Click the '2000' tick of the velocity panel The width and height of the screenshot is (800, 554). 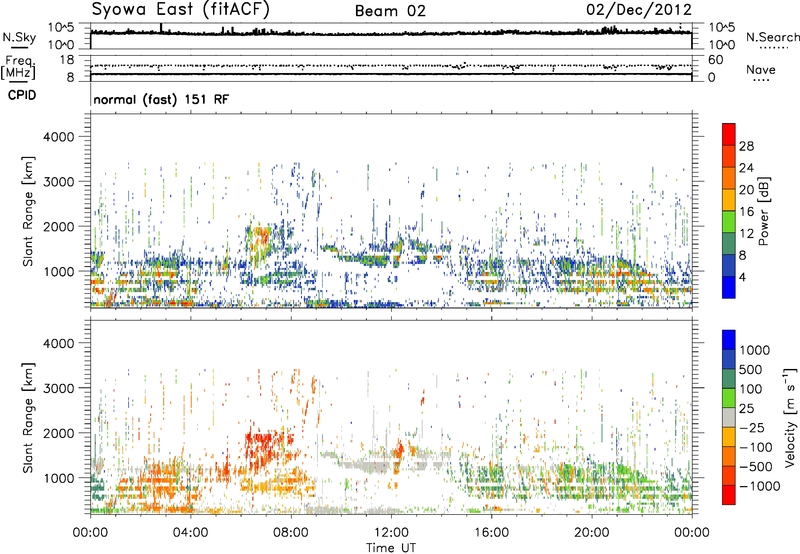click(x=59, y=433)
